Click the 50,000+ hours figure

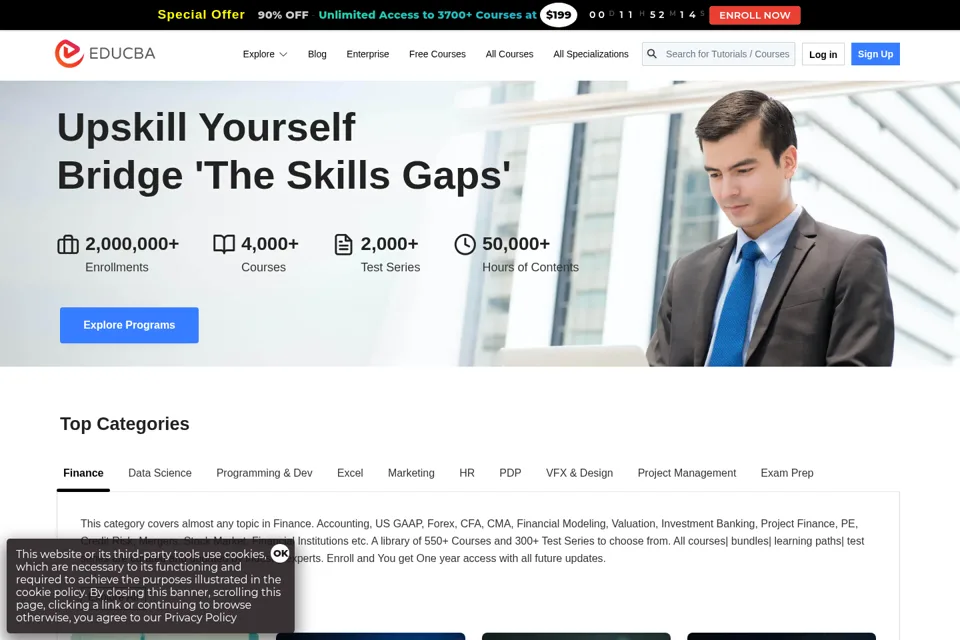click(516, 244)
